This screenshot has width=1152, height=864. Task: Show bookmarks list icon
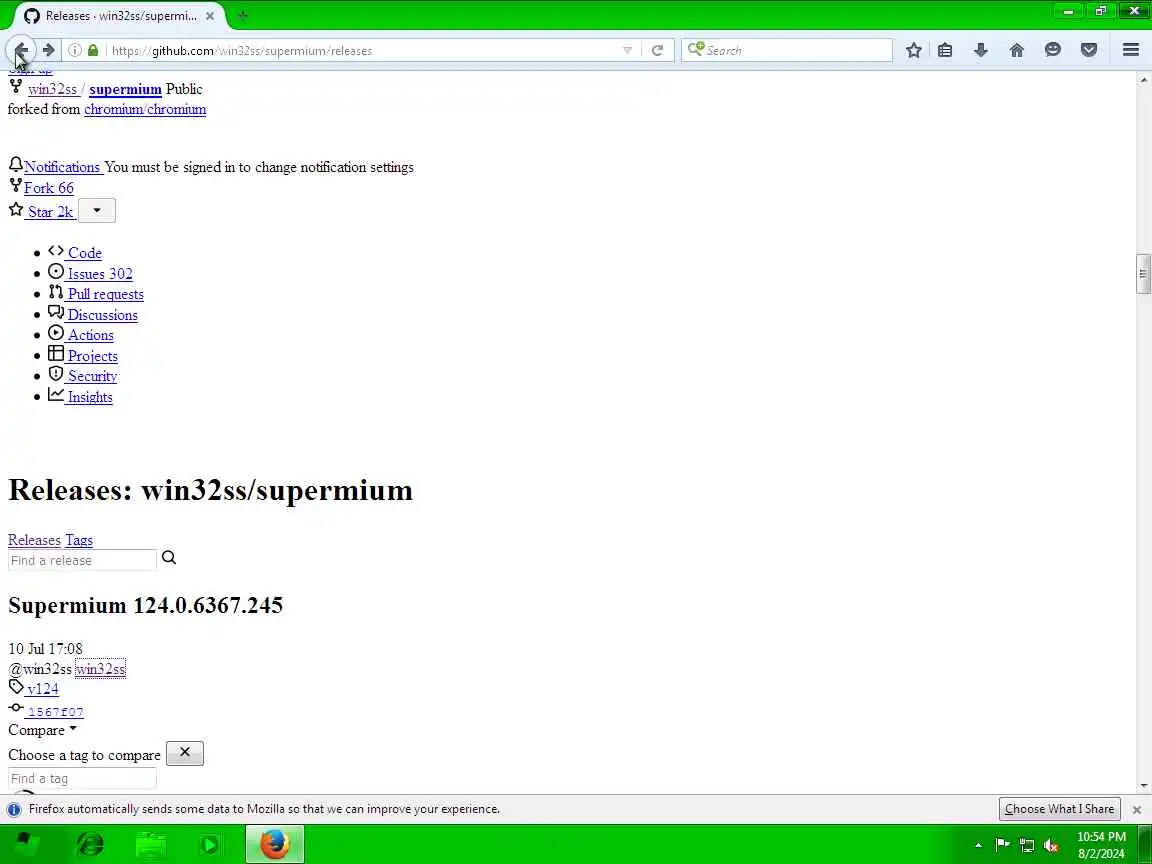pos(945,50)
